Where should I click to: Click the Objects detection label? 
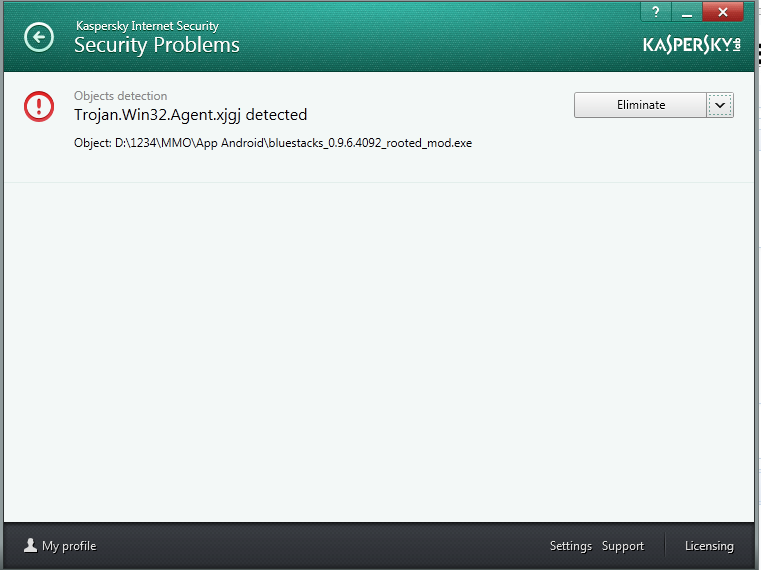click(x=121, y=96)
